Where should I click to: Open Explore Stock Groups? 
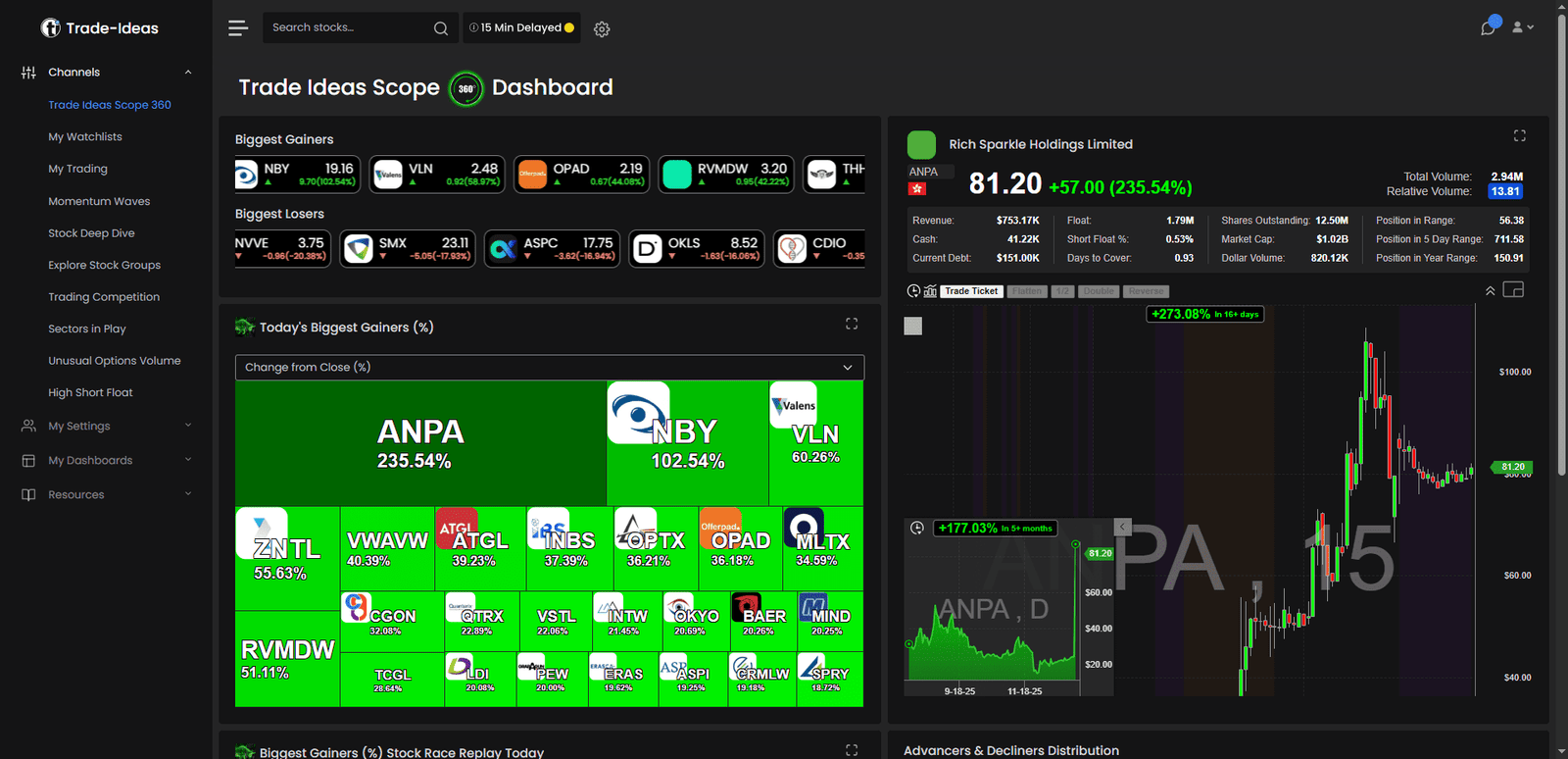(104, 265)
